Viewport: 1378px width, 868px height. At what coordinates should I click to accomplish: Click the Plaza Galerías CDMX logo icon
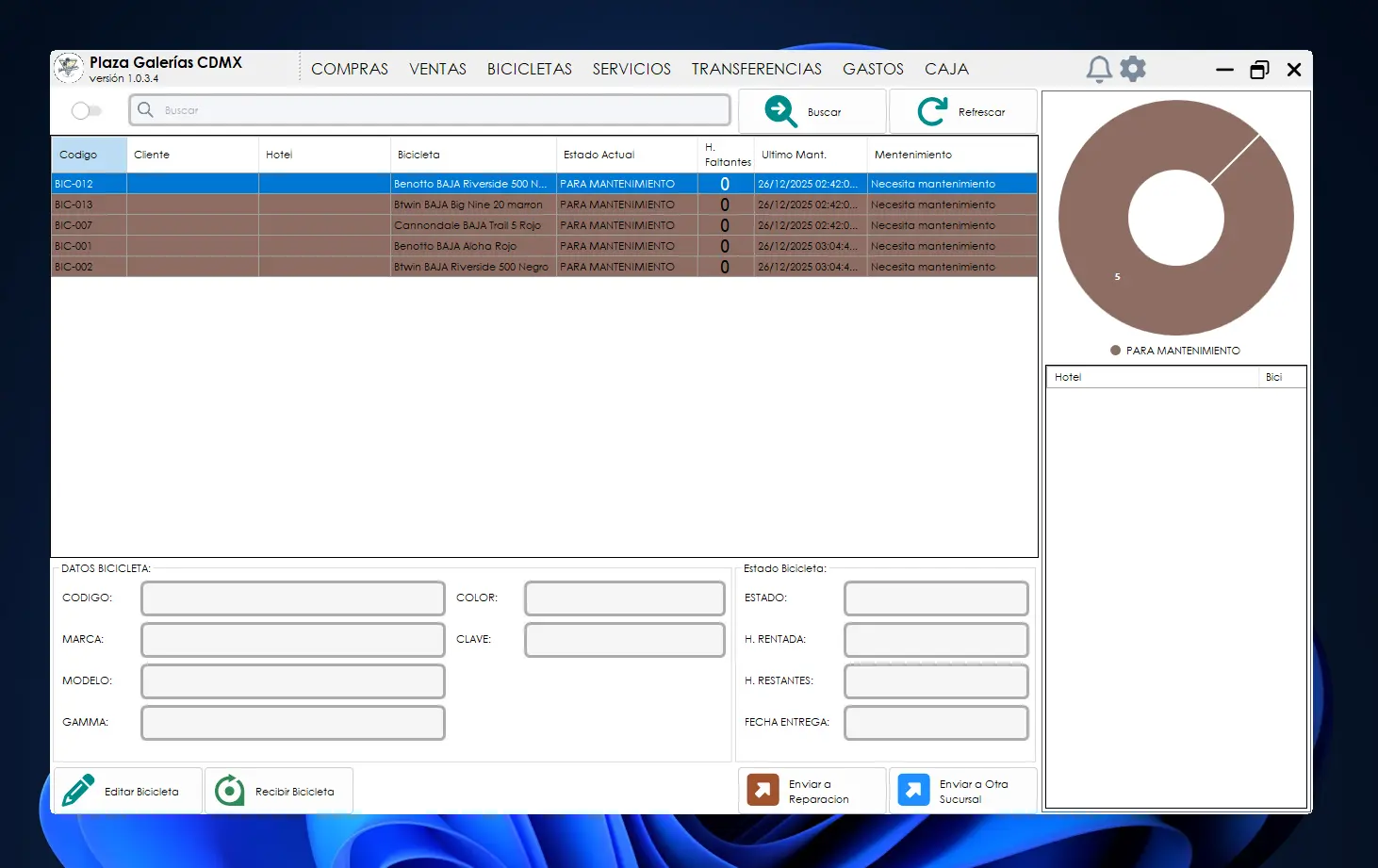[69, 68]
